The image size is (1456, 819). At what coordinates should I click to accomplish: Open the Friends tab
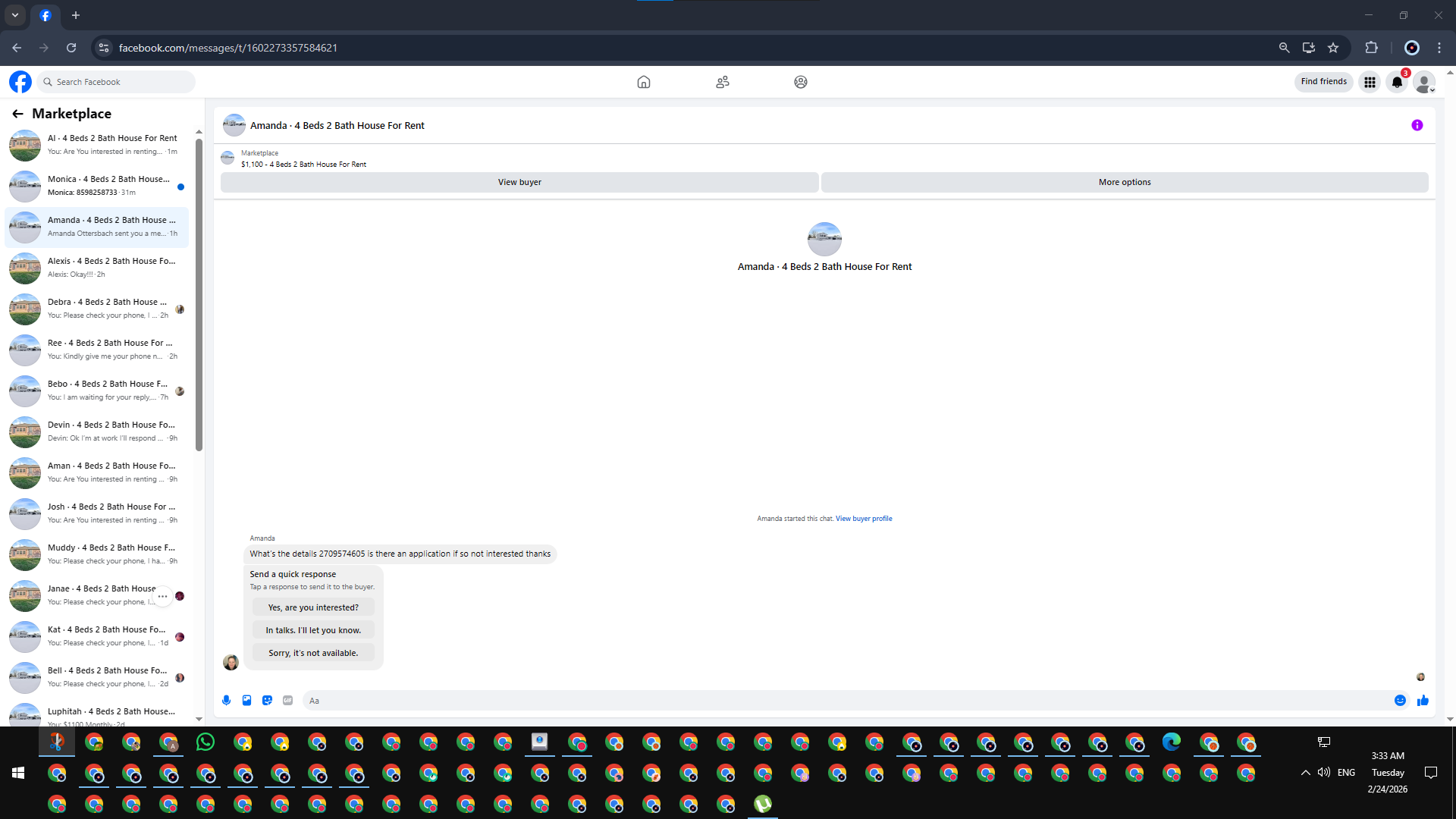(722, 82)
